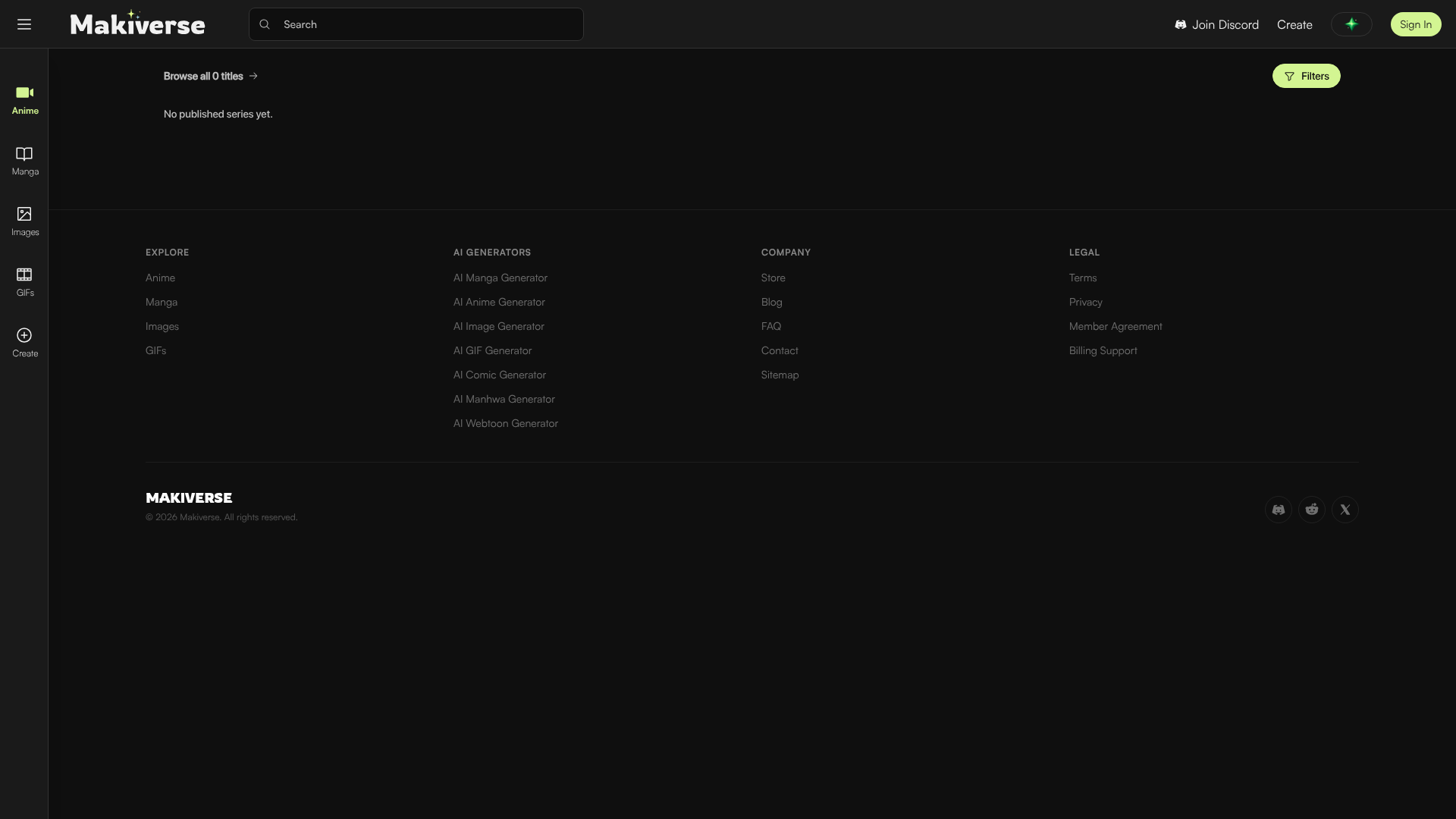Select Anime in the sidebar
This screenshot has height=819, width=1456.
pyautogui.click(x=24, y=101)
